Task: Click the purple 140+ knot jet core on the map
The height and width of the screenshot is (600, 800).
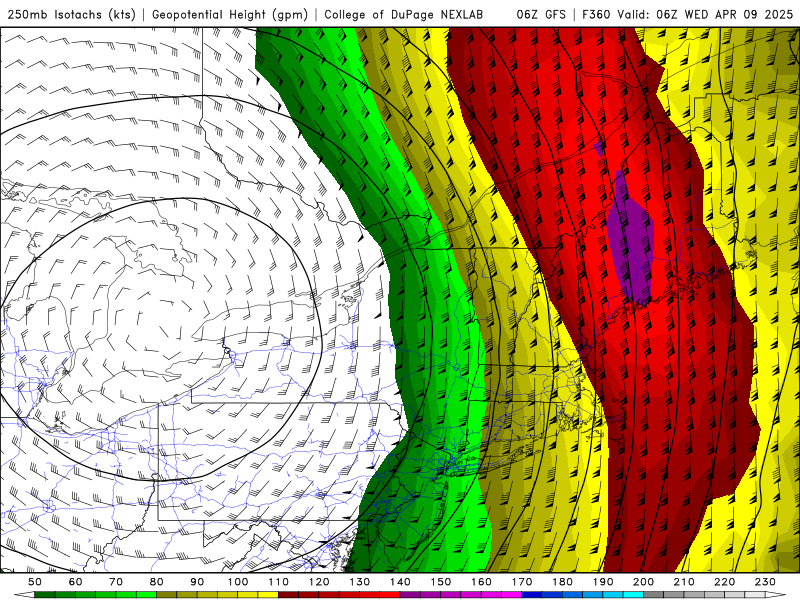Action: point(631,240)
